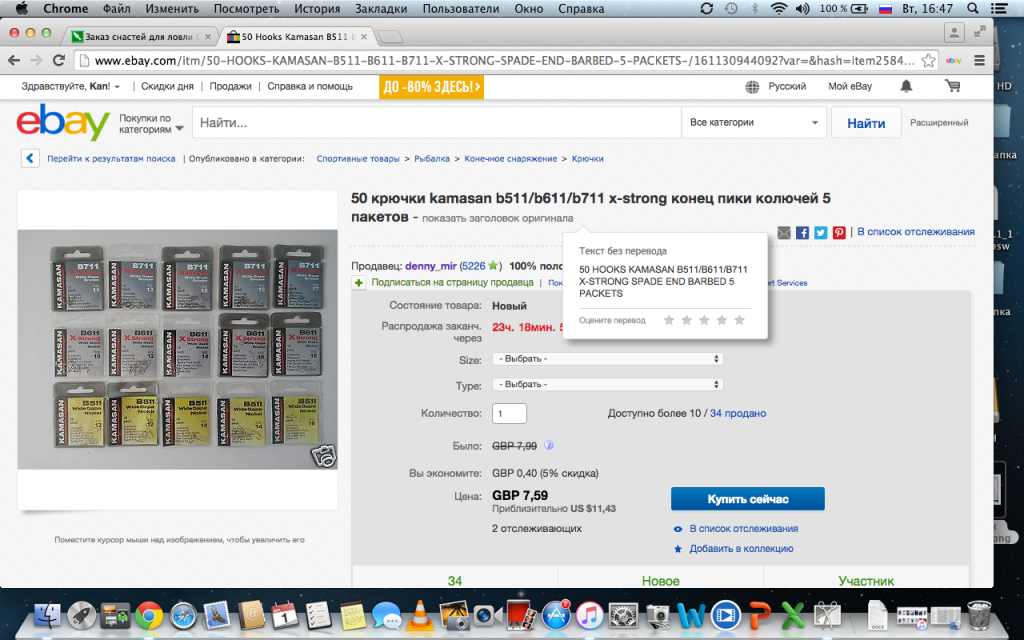This screenshot has height=640, width=1024.
Task: Click the question mark next to GBP 7,99
Action: coord(549,445)
